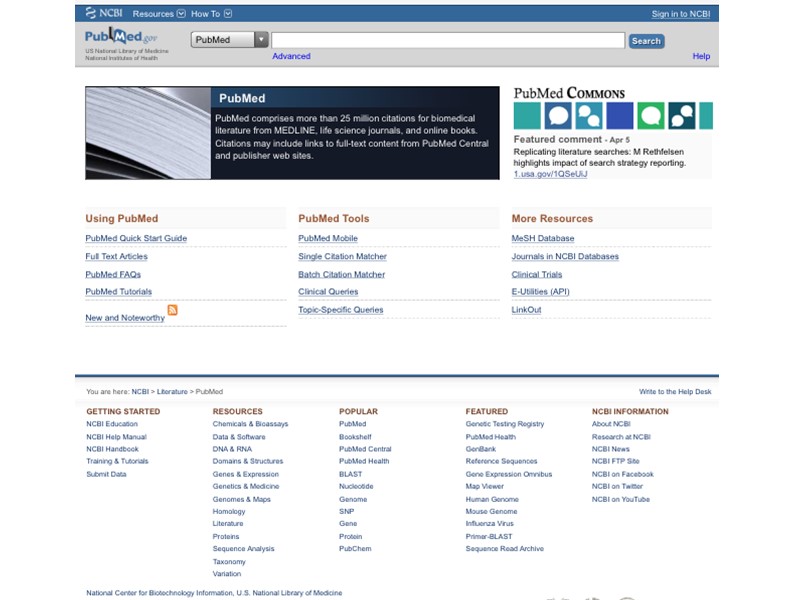Viewport: 800px width, 600px height.
Task: Open Clinical Queries link
Action: click(328, 292)
